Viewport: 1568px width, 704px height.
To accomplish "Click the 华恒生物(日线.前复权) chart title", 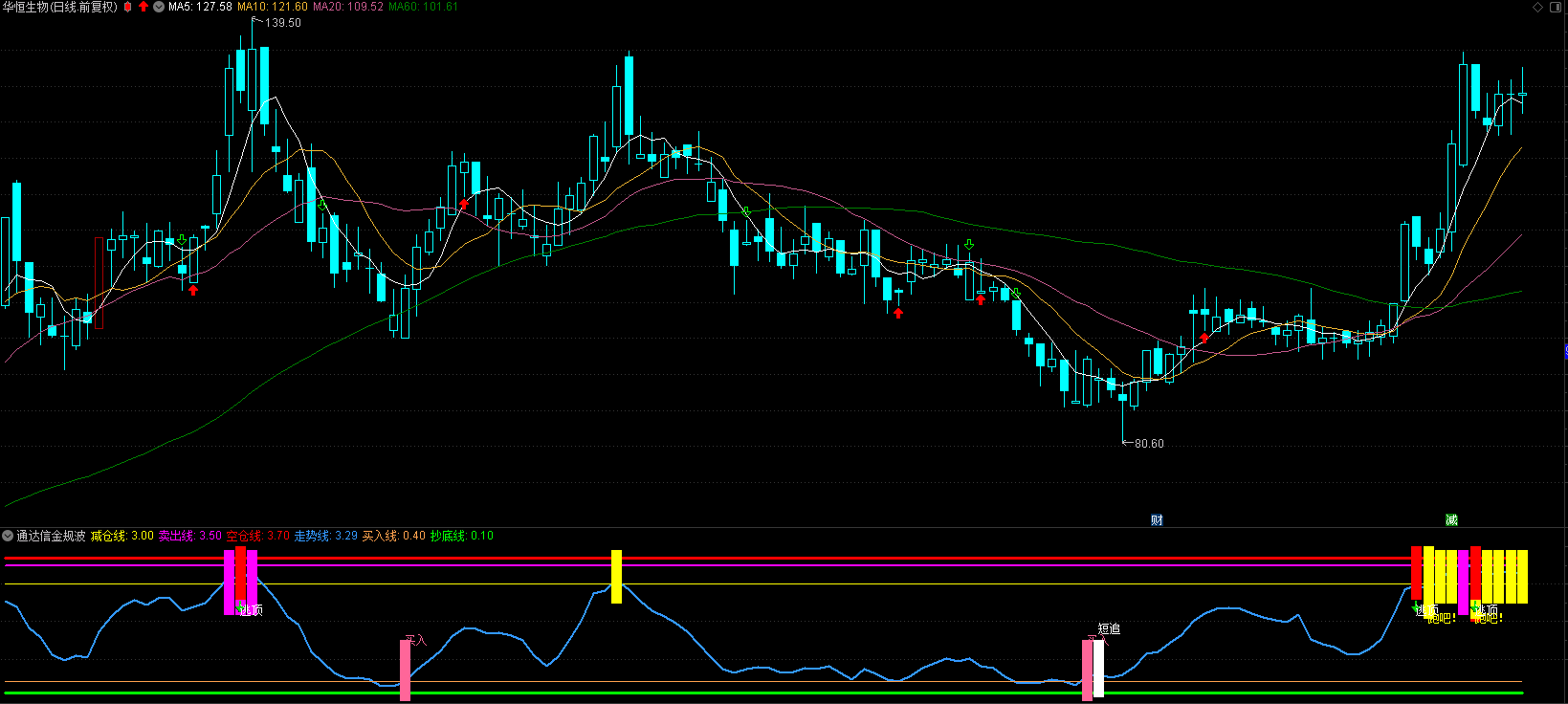I will point(59,7).
